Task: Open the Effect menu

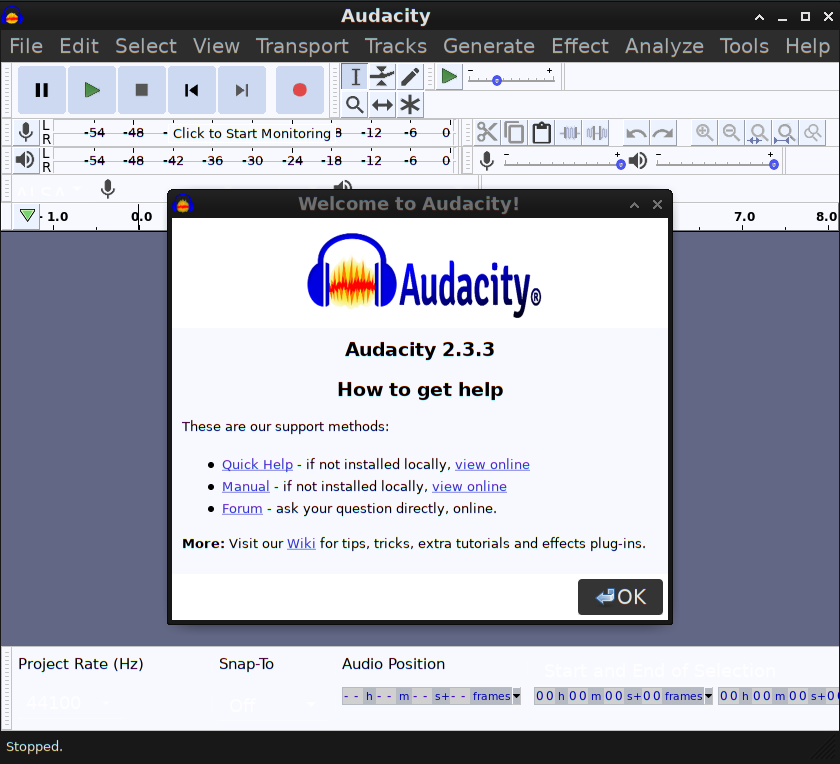Action: 579,46
